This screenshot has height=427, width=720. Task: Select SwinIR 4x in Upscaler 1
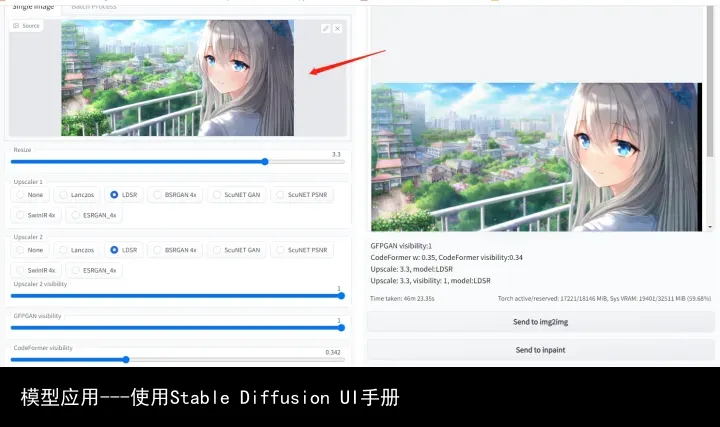pos(36,214)
